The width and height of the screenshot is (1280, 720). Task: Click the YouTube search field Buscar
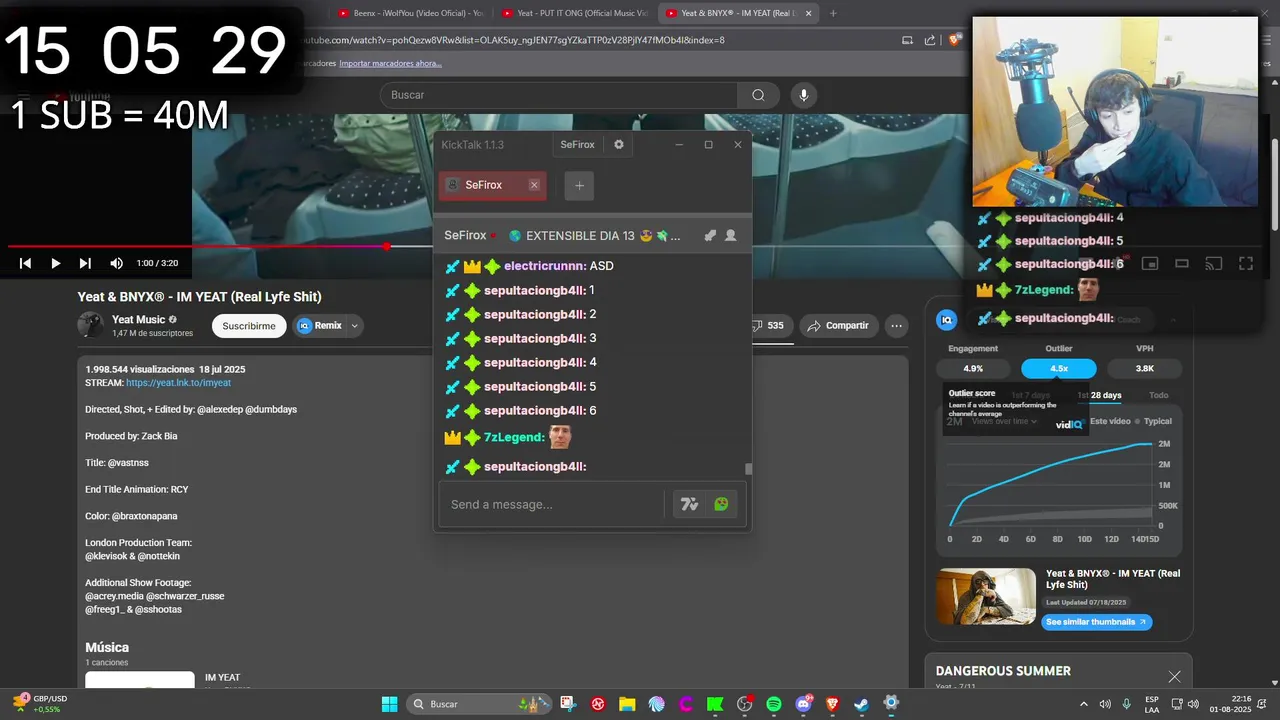558,95
